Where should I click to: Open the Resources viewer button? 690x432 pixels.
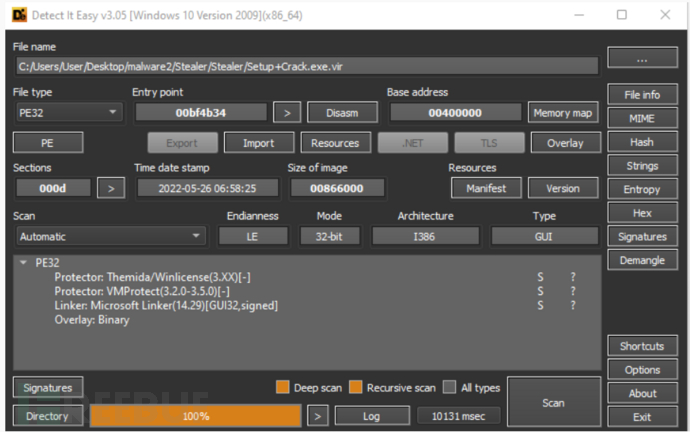335,143
